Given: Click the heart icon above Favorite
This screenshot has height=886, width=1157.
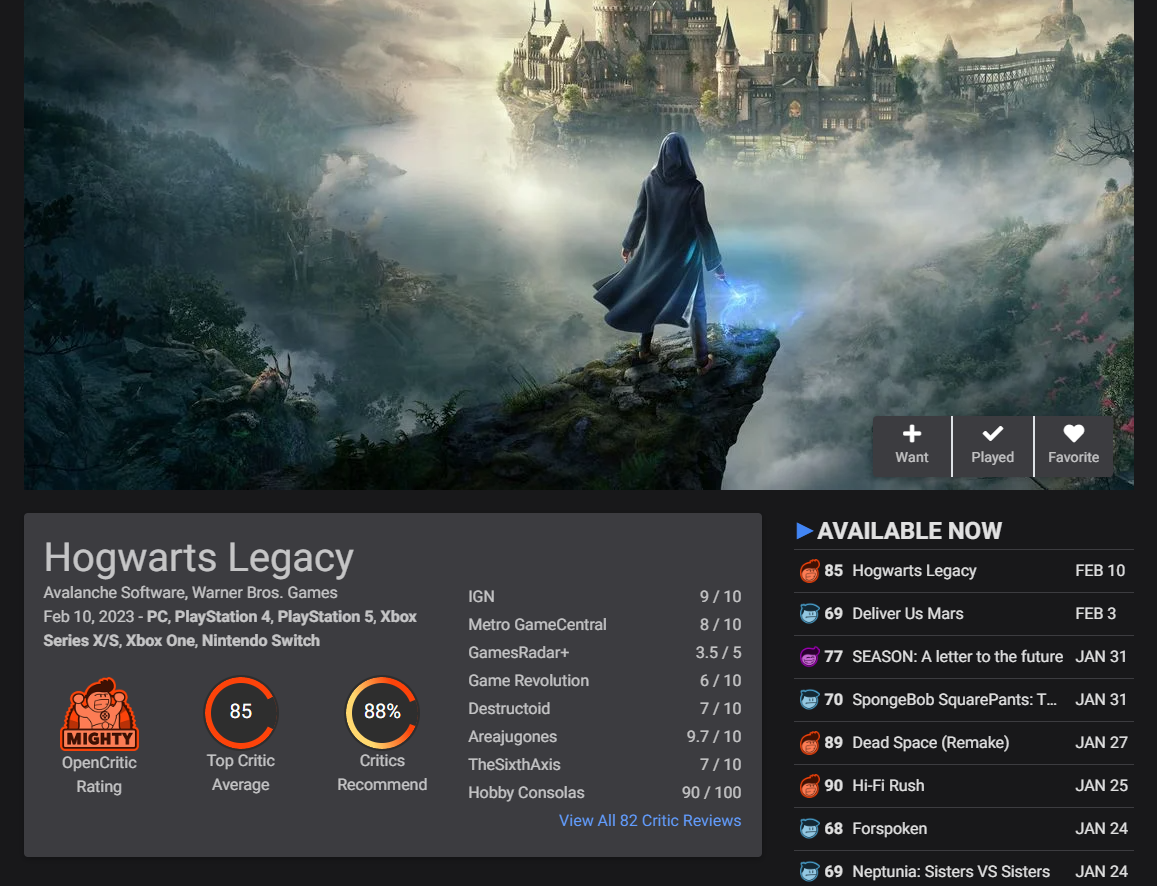Looking at the screenshot, I should click(x=1074, y=433).
